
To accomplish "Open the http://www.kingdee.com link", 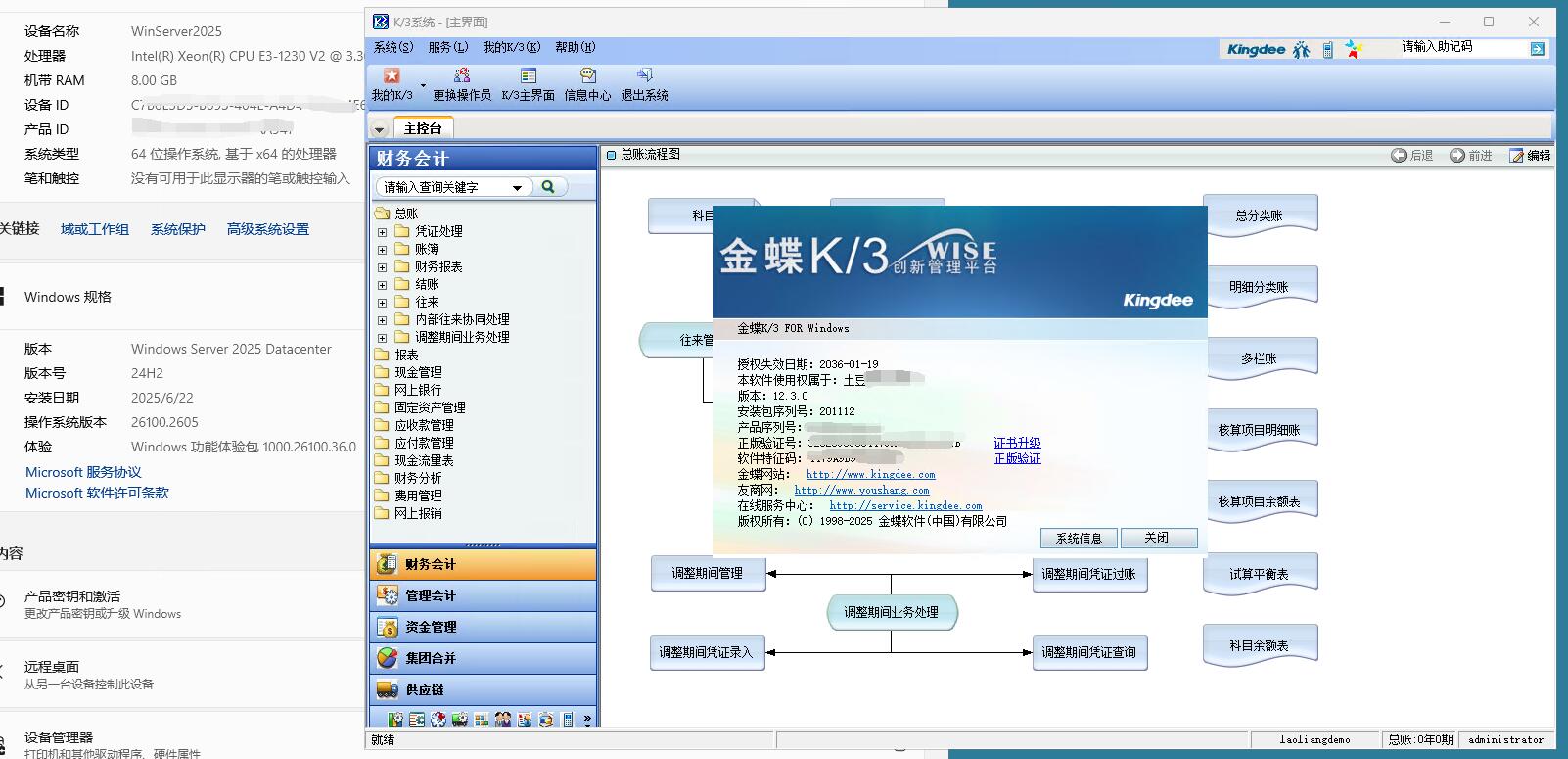I will [x=870, y=474].
